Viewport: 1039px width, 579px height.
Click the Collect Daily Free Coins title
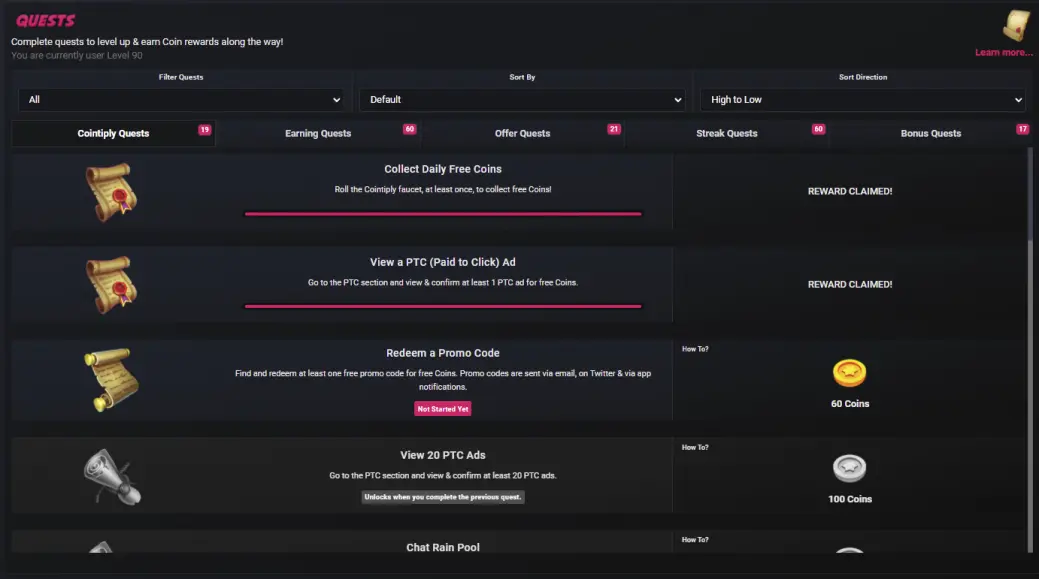[443, 169]
